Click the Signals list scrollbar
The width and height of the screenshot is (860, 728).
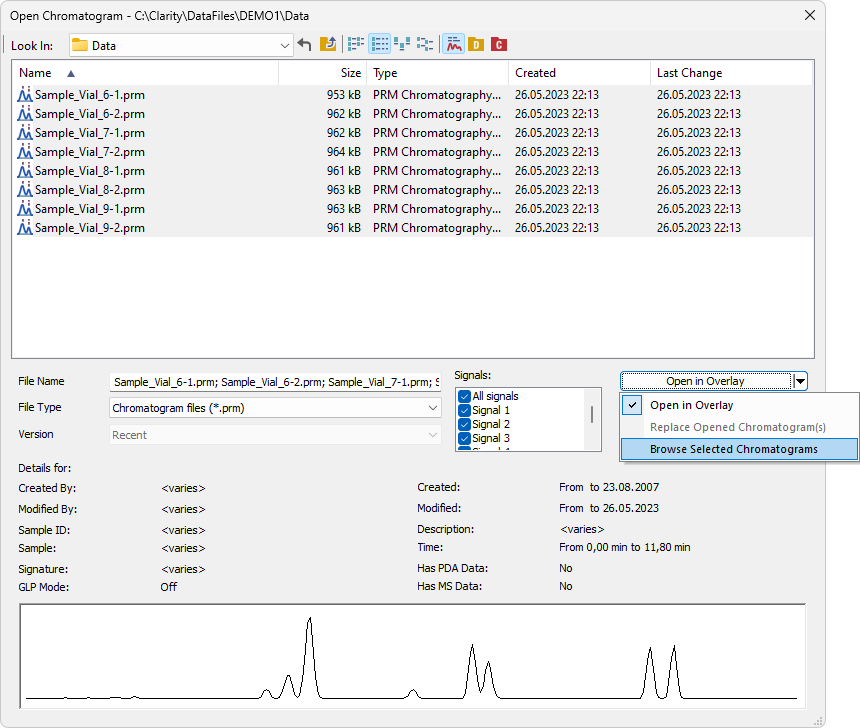[x=594, y=416]
